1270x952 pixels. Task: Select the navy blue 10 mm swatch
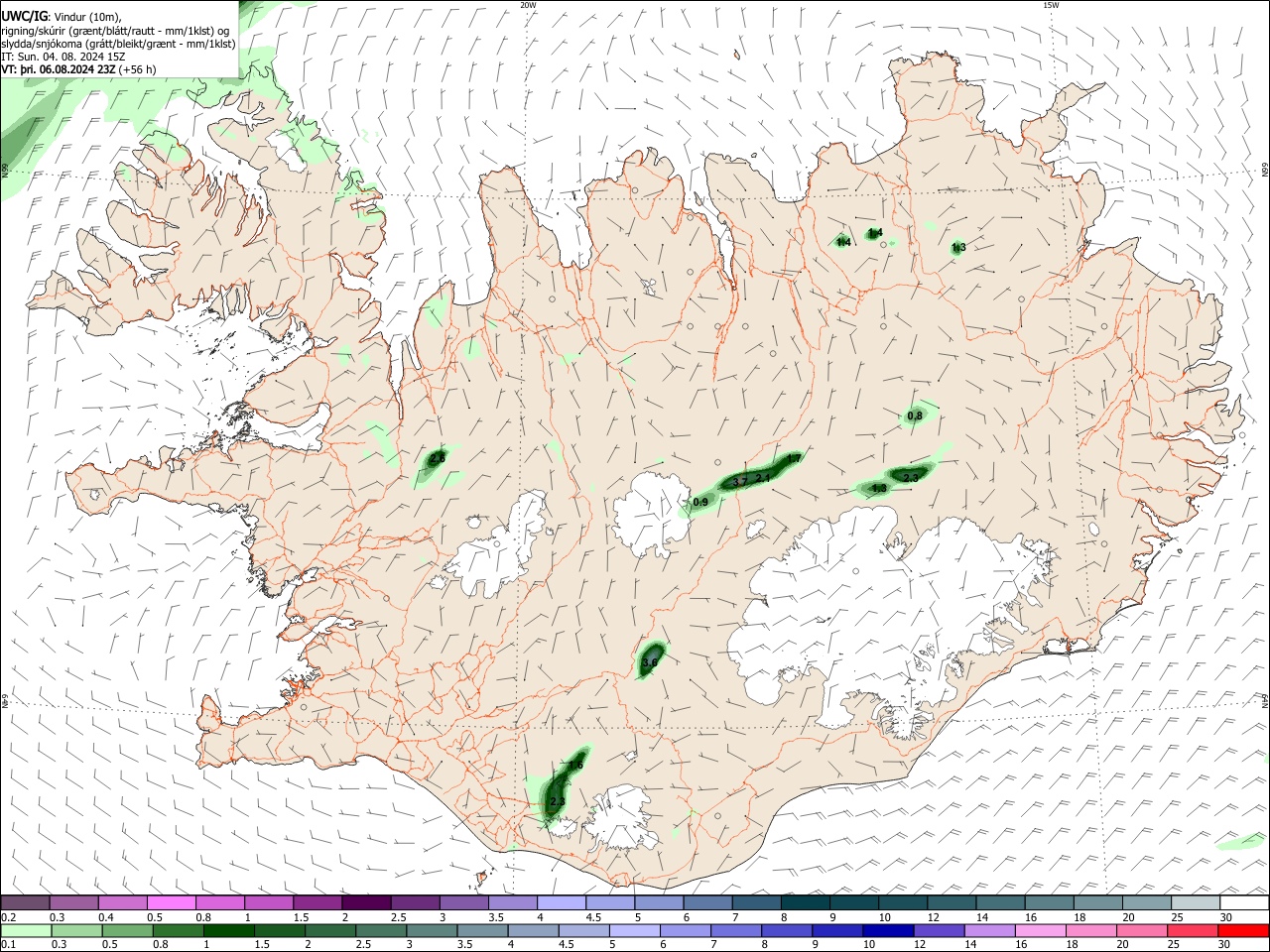pyautogui.click(x=888, y=929)
